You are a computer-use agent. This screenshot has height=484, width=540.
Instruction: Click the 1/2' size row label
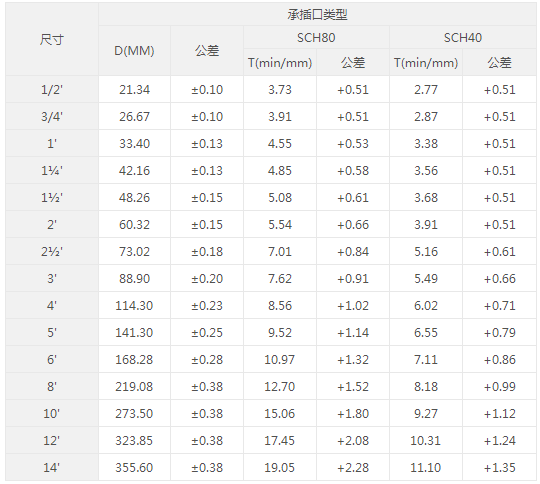click(x=52, y=90)
